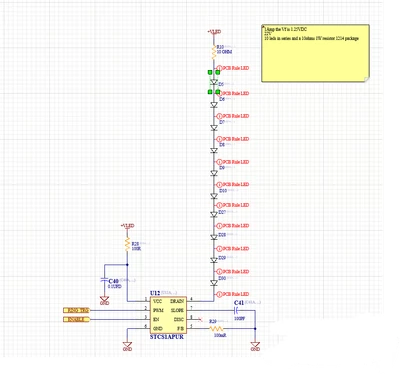Select the U12 STCS1APUR chip body

click(168, 315)
